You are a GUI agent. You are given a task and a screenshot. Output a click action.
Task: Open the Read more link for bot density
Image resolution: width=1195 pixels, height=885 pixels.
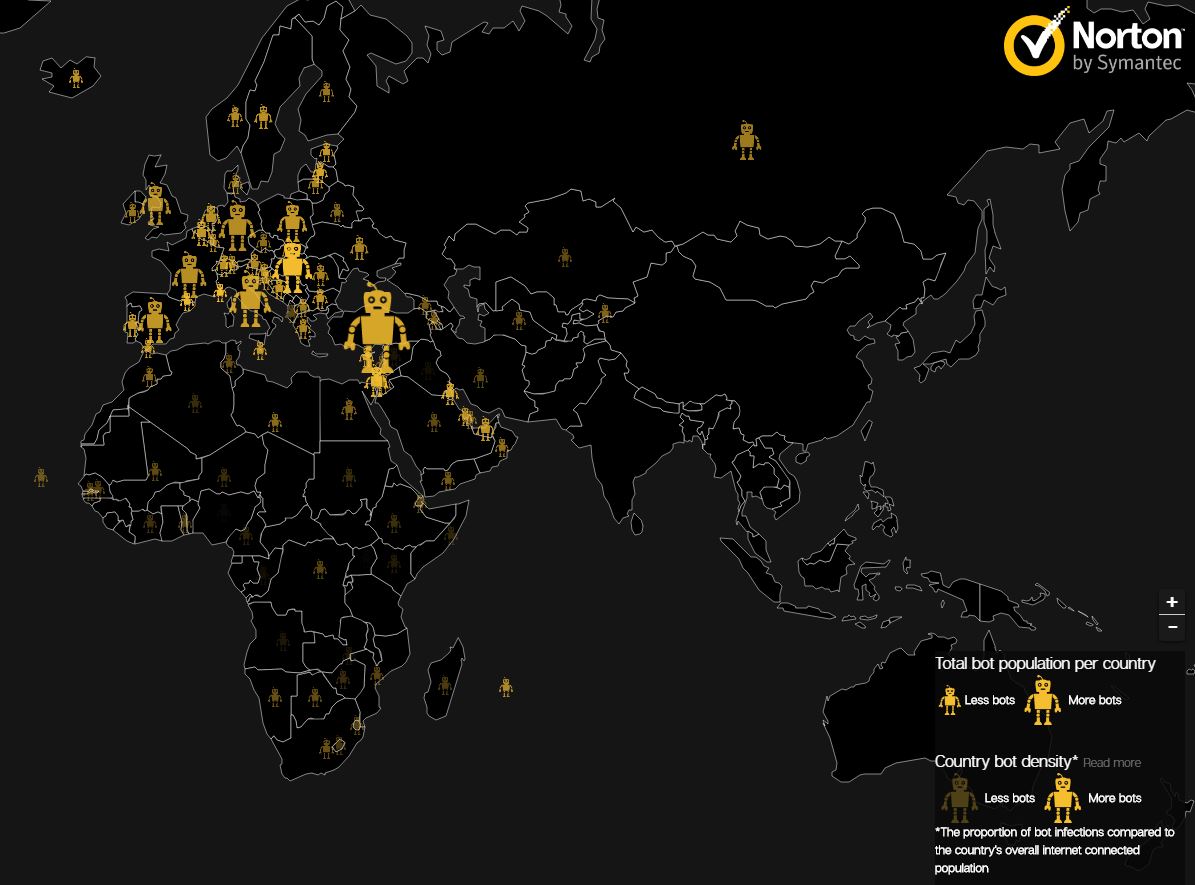pyautogui.click(x=1111, y=763)
